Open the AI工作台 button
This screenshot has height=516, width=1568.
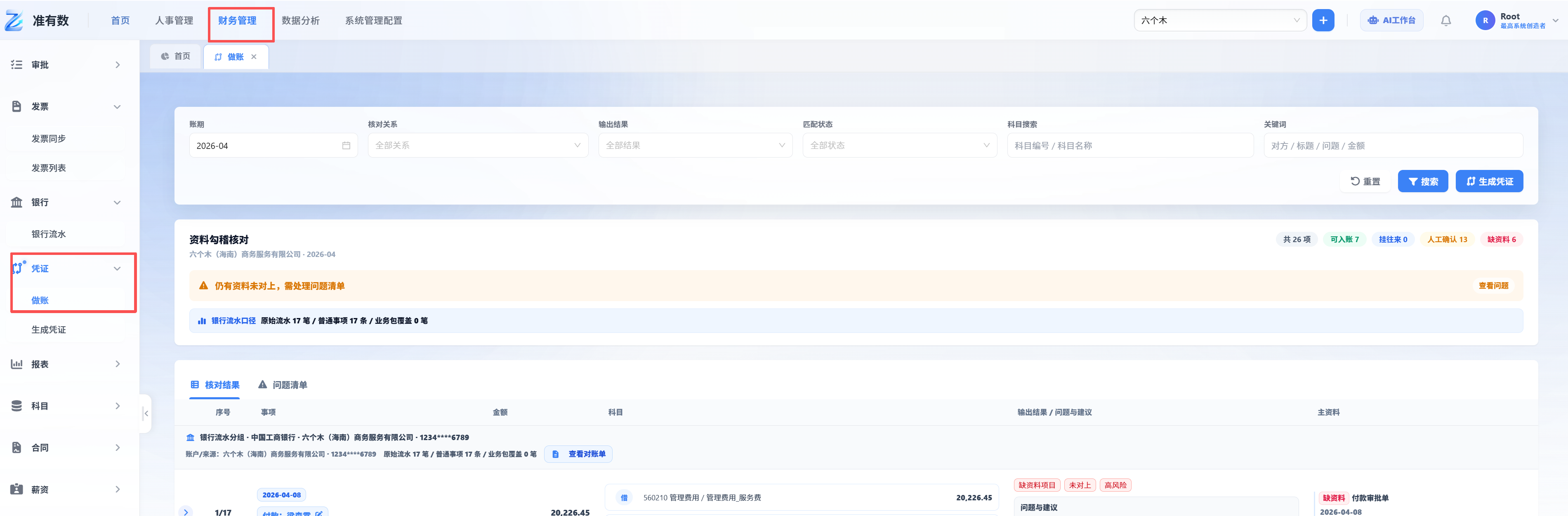(x=1391, y=20)
